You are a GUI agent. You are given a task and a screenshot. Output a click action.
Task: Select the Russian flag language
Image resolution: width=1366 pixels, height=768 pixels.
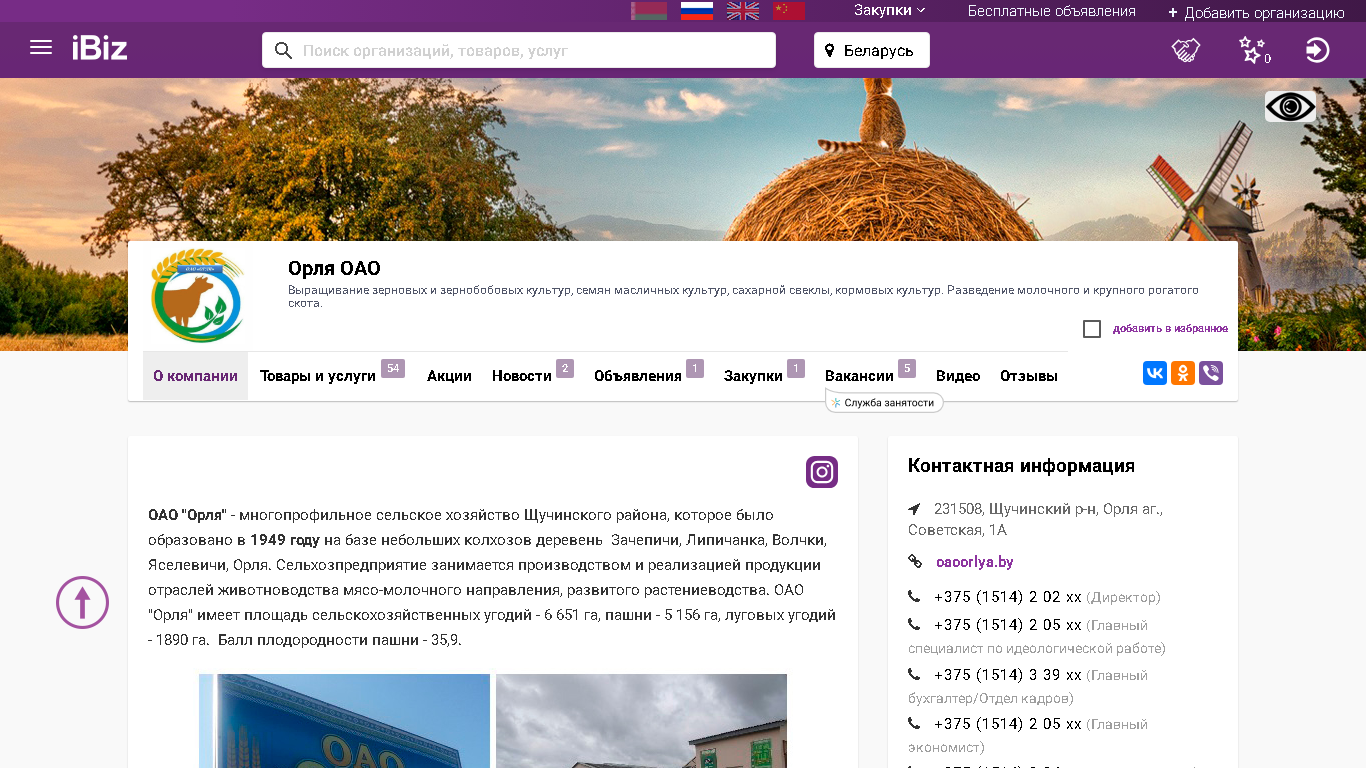pos(697,11)
